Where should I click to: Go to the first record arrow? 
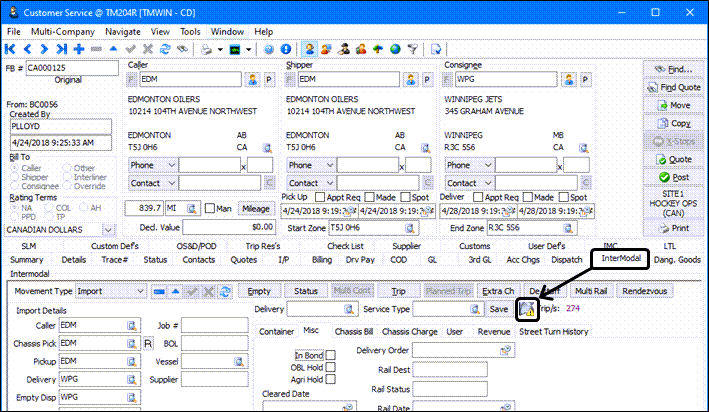point(12,48)
